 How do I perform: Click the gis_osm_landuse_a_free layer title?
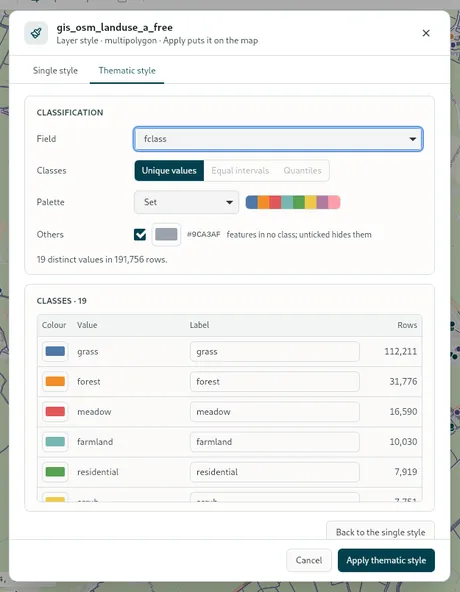(115, 28)
